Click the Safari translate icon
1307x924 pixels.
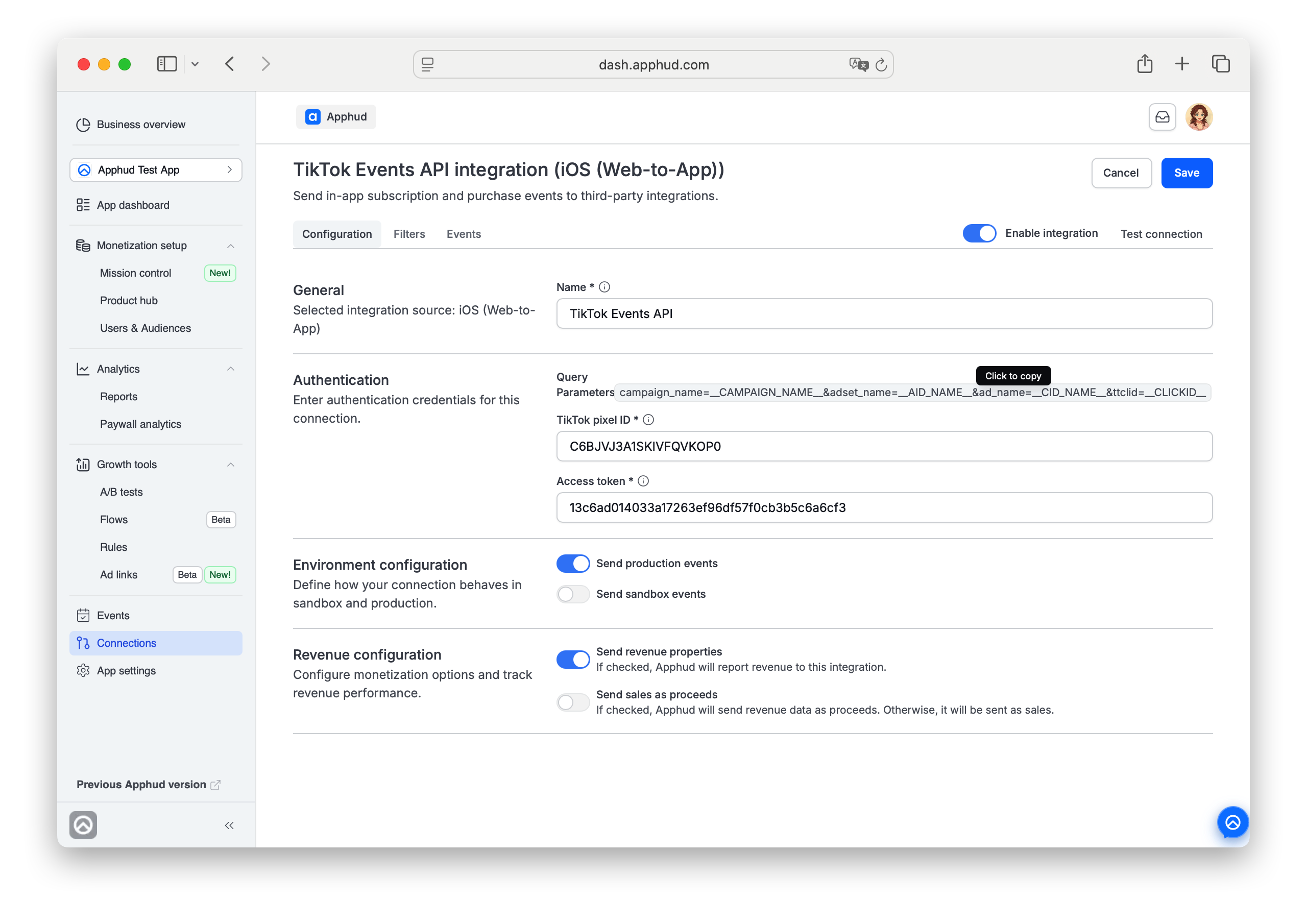click(x=858, y=64)
